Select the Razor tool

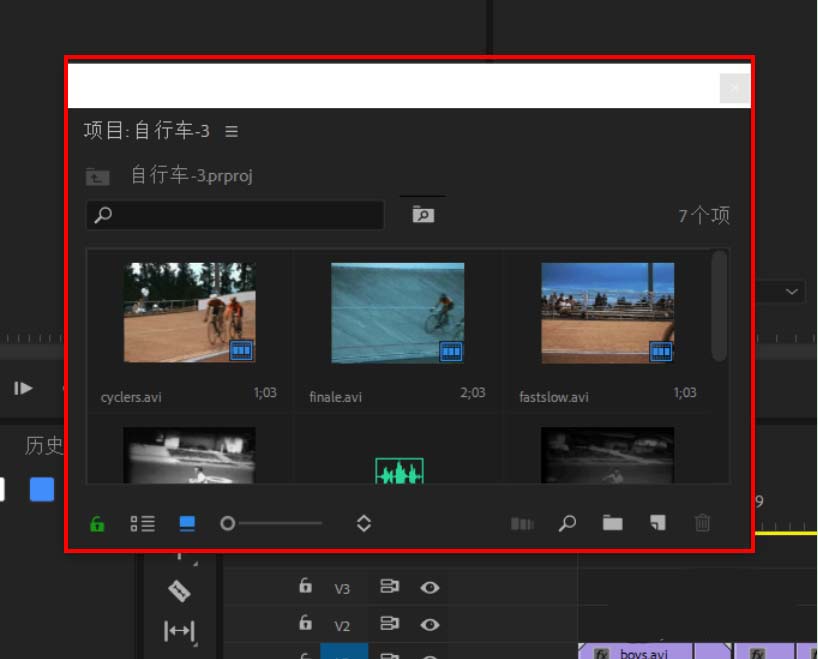179,591
